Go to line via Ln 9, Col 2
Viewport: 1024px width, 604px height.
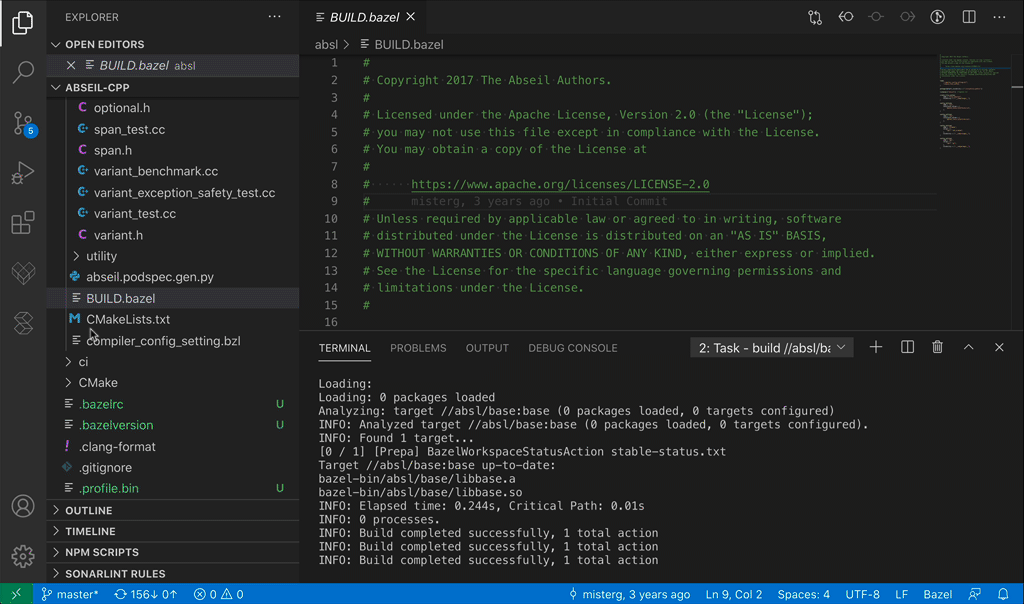coord(733,594)
